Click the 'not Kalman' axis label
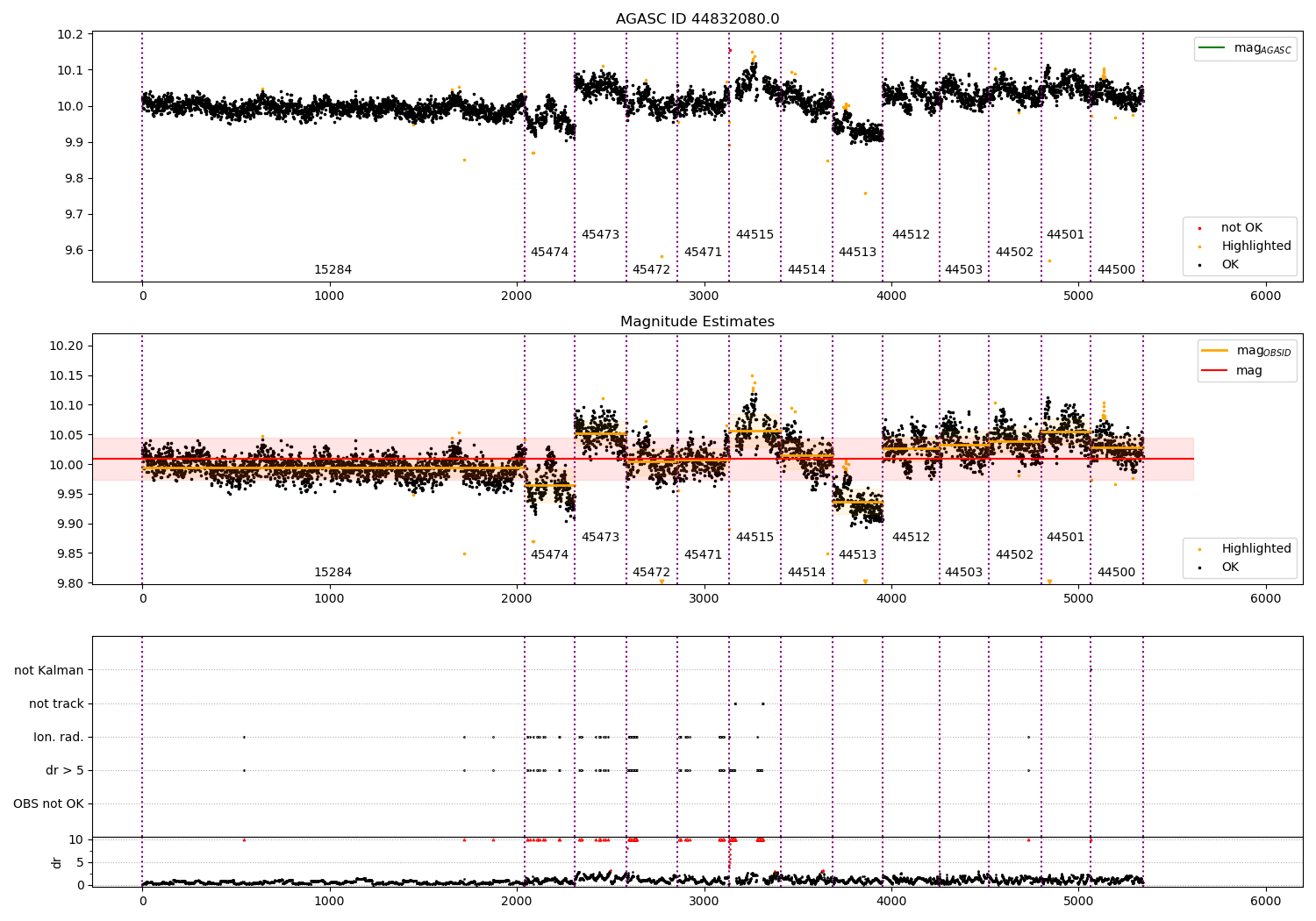 coord(49,670)
